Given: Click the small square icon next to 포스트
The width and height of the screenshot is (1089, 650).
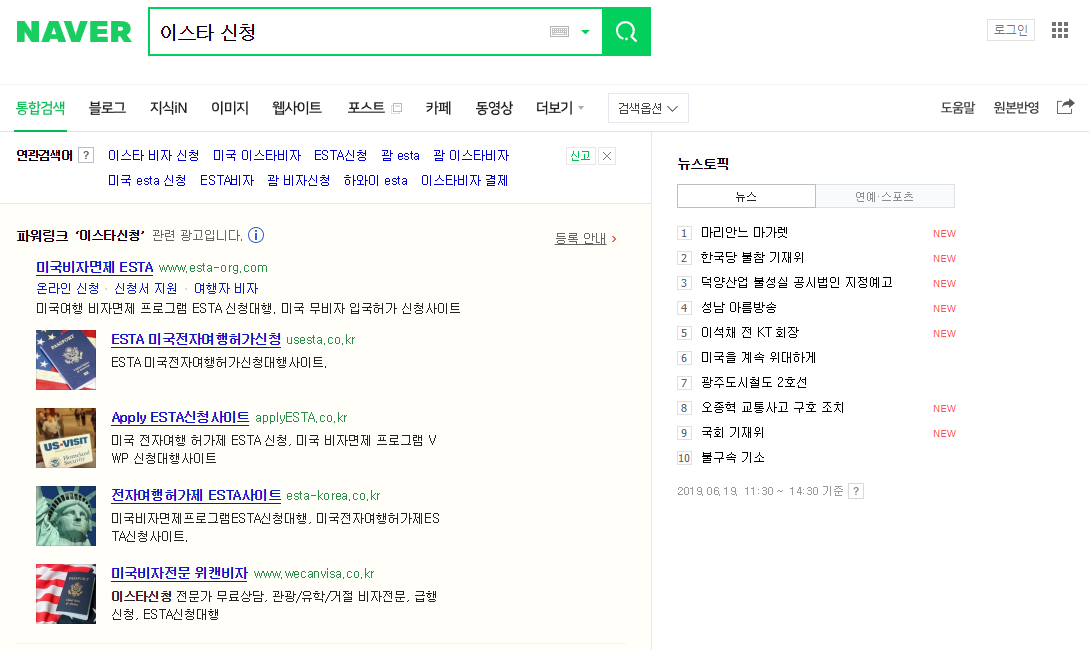Looking at the screenshot, I should tap(397, 108).
